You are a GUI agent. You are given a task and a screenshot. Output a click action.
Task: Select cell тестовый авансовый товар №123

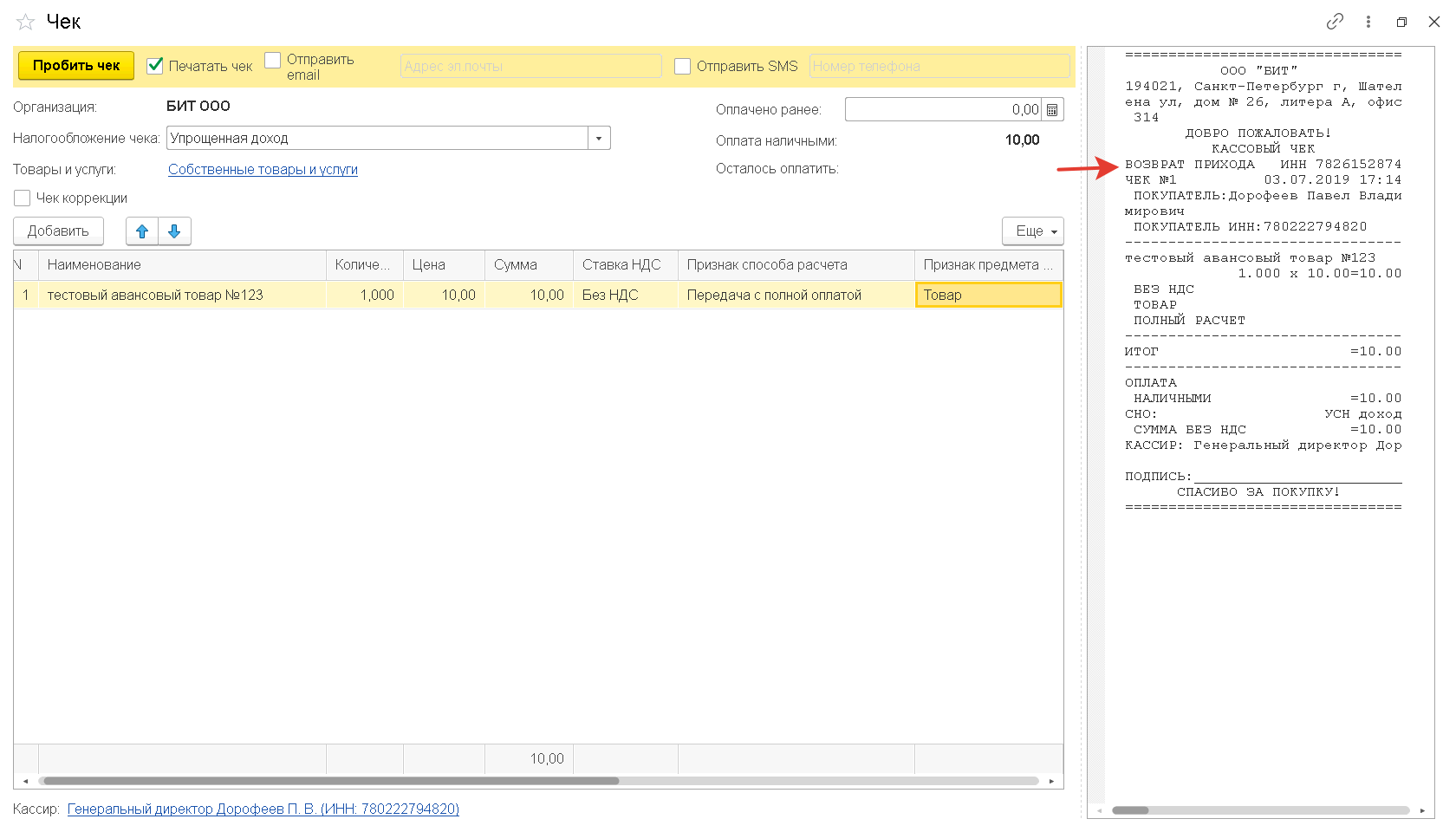coord(182,296)
